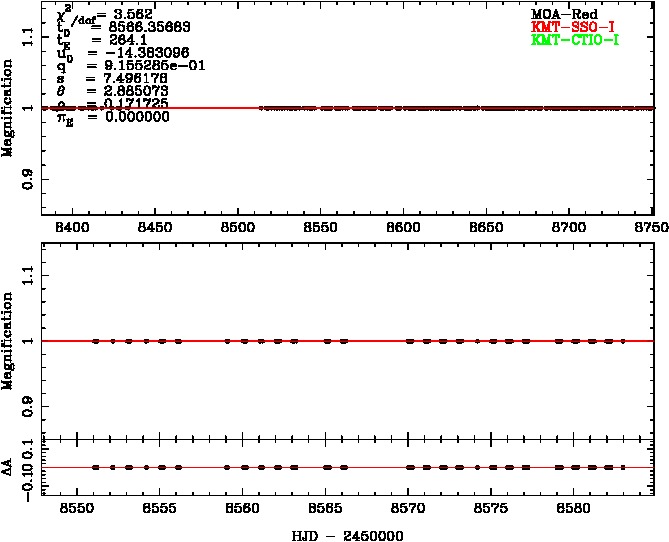Click the ΔA residual axis label

[x=9, y=467]
